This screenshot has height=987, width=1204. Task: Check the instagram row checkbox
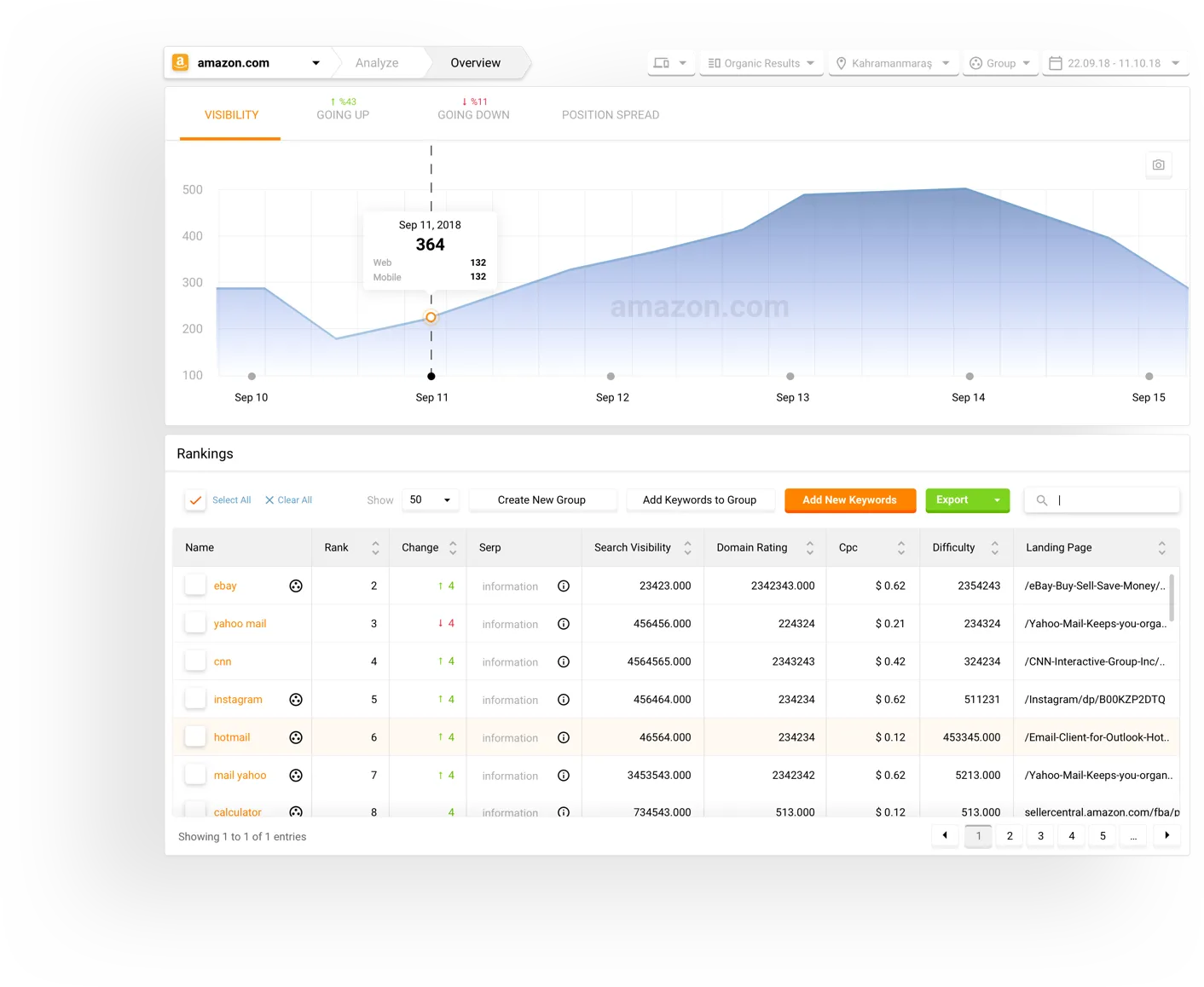point(195,699)
